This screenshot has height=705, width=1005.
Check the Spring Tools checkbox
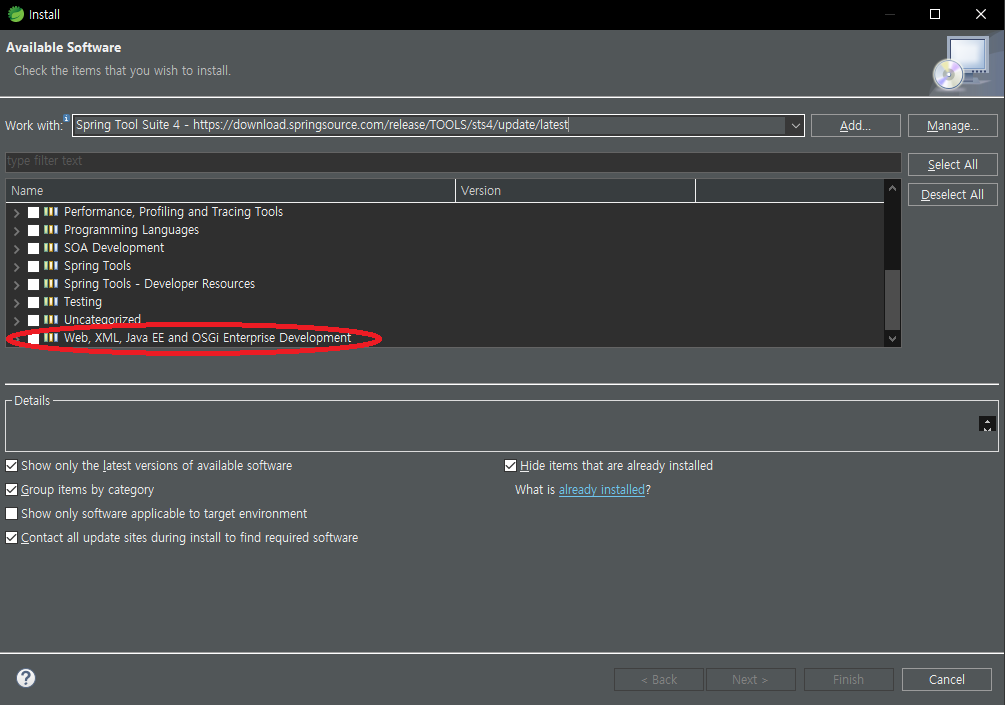33,266
